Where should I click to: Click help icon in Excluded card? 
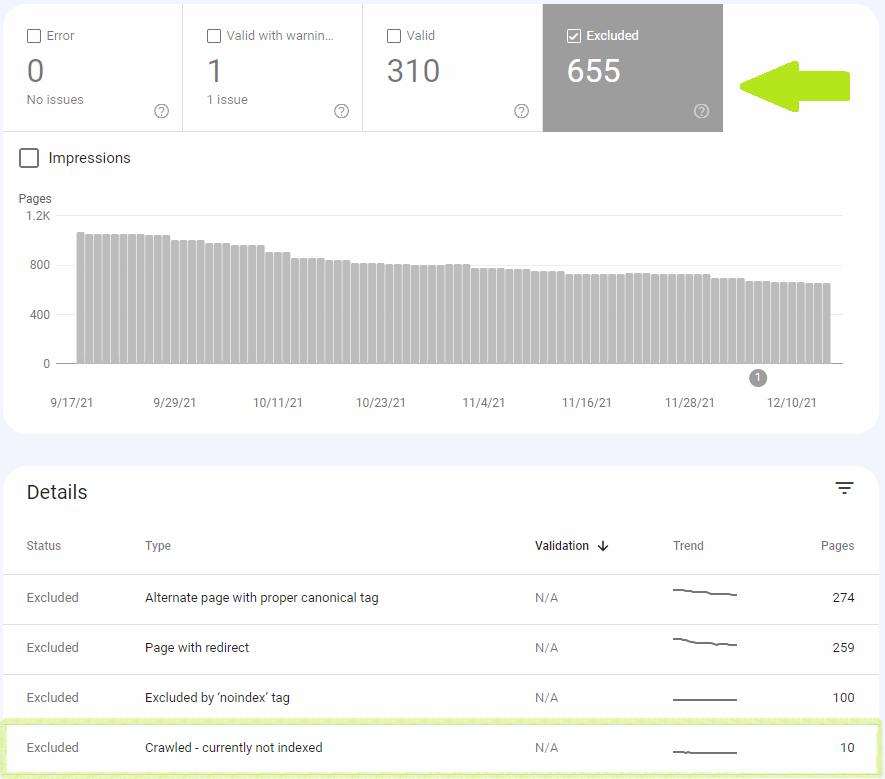tap(701, 111)
